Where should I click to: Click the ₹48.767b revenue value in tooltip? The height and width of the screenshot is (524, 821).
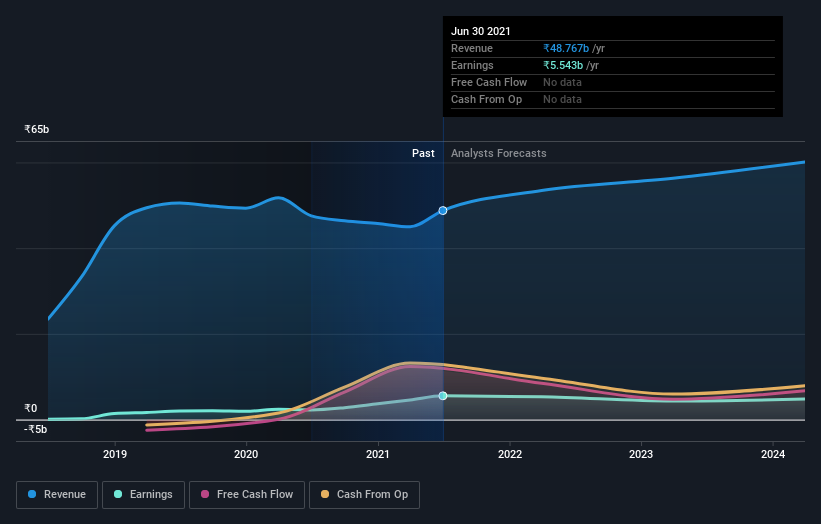pyautogui.click(x=566, y=48)
